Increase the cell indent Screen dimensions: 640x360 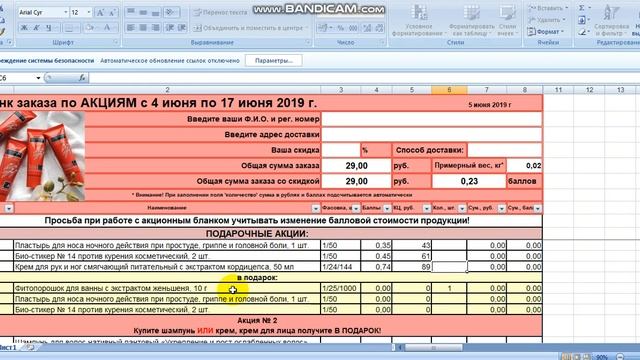(182, 28)
